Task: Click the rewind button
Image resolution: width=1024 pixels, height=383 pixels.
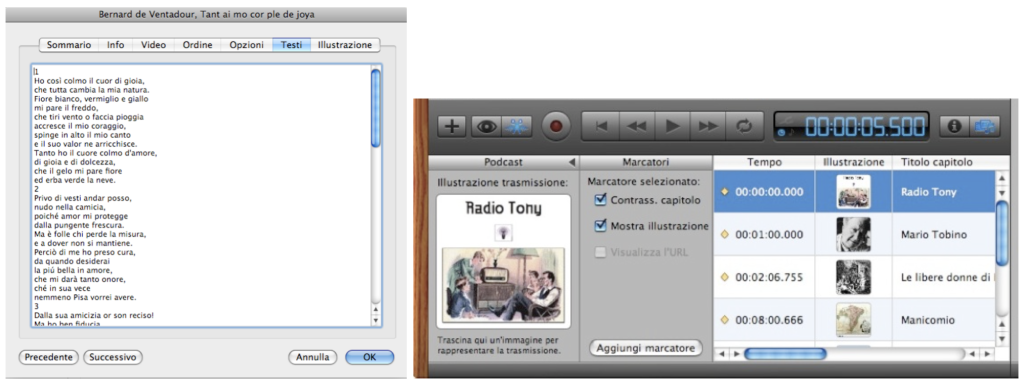Action: (637, 126)
